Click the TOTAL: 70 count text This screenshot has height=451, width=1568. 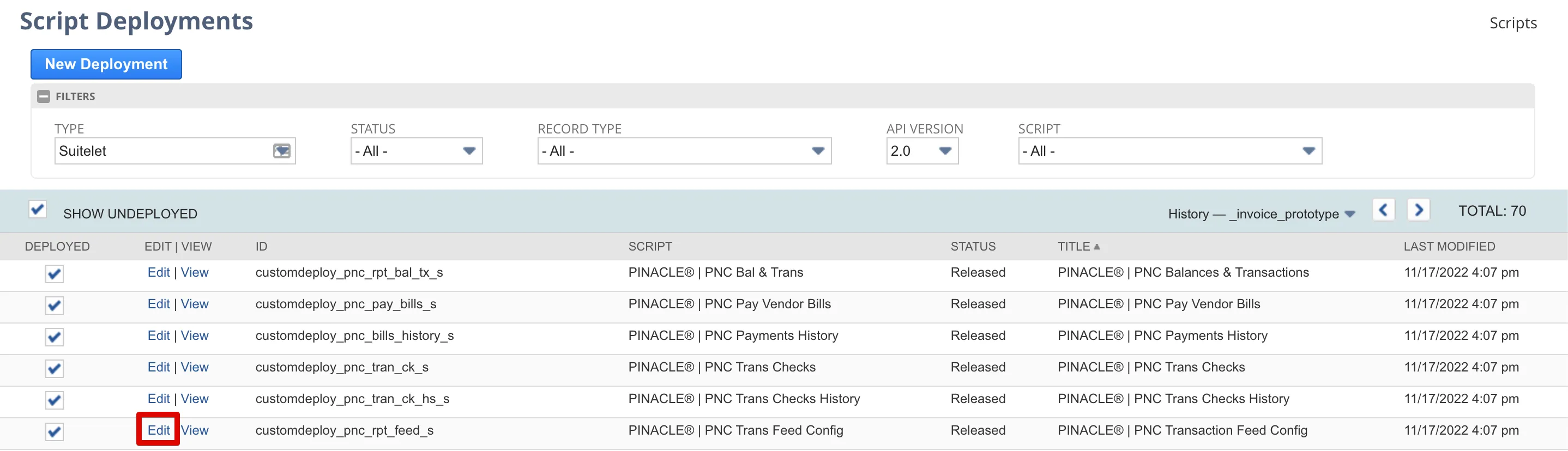point(1492,211)
